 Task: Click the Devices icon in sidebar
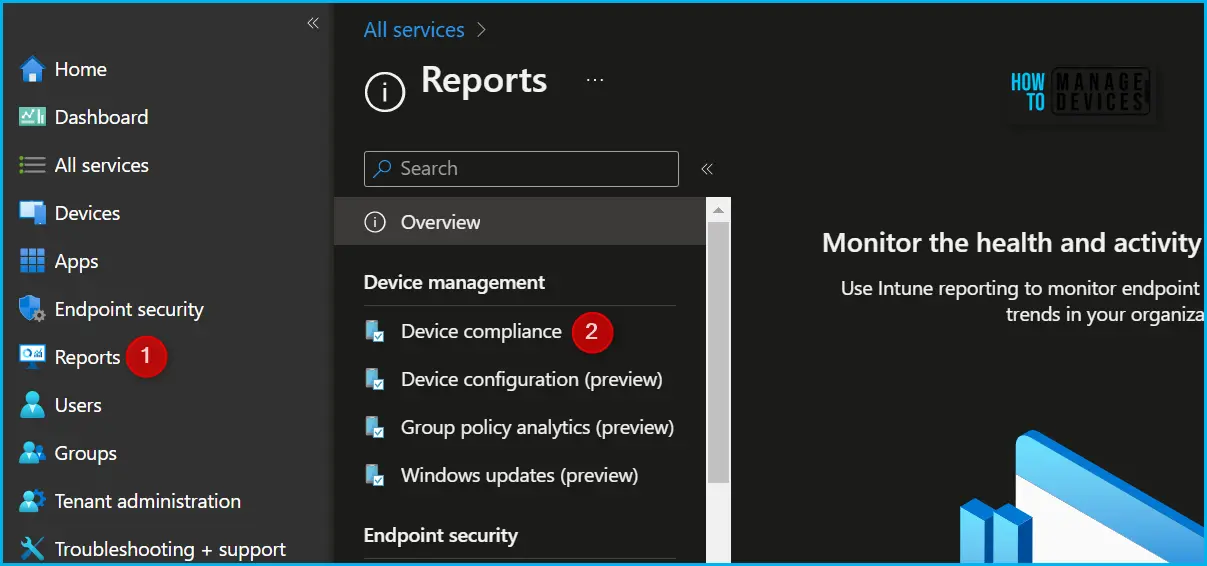click(32, 213)
